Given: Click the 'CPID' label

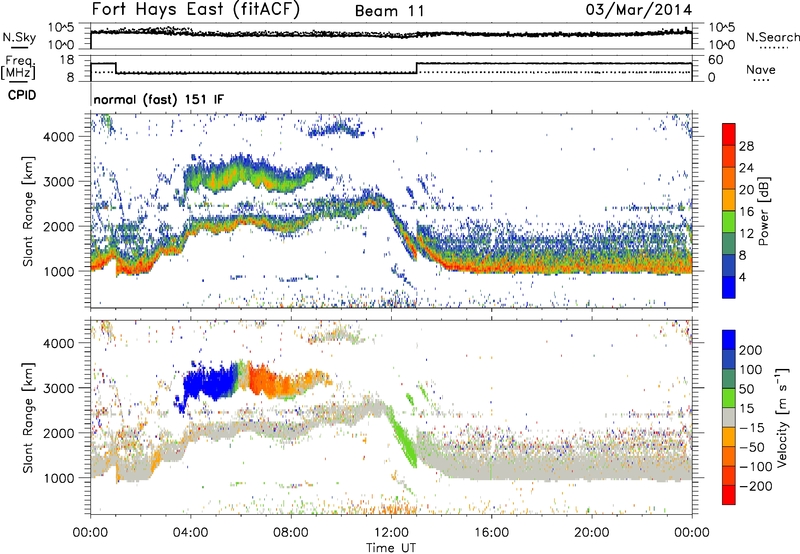Looking at the screenshot, I should click(x=22, y=95).
